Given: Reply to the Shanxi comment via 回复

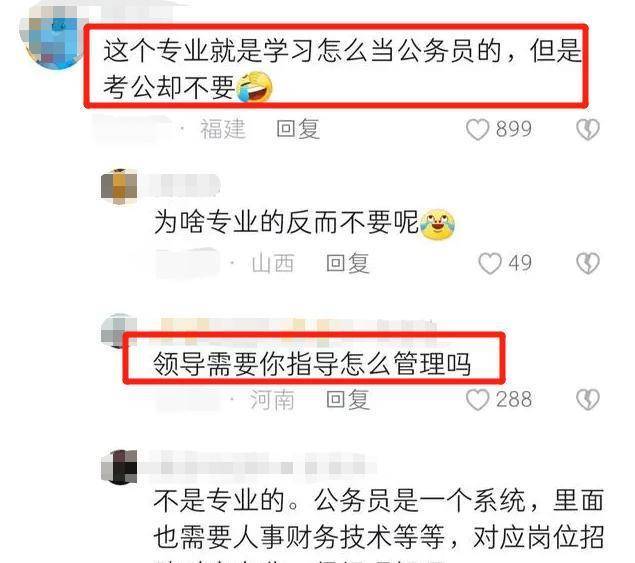Looking at the screenshot, I should (348, 263).
